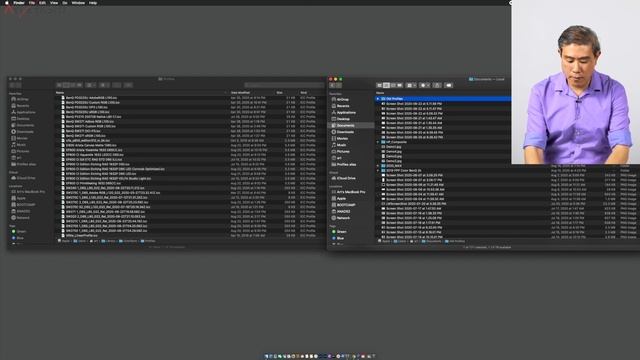Select the Old Profiles folder row
The height and width of the screenshot is (360, 640).
pyautogui.click(x=443, y=99)
